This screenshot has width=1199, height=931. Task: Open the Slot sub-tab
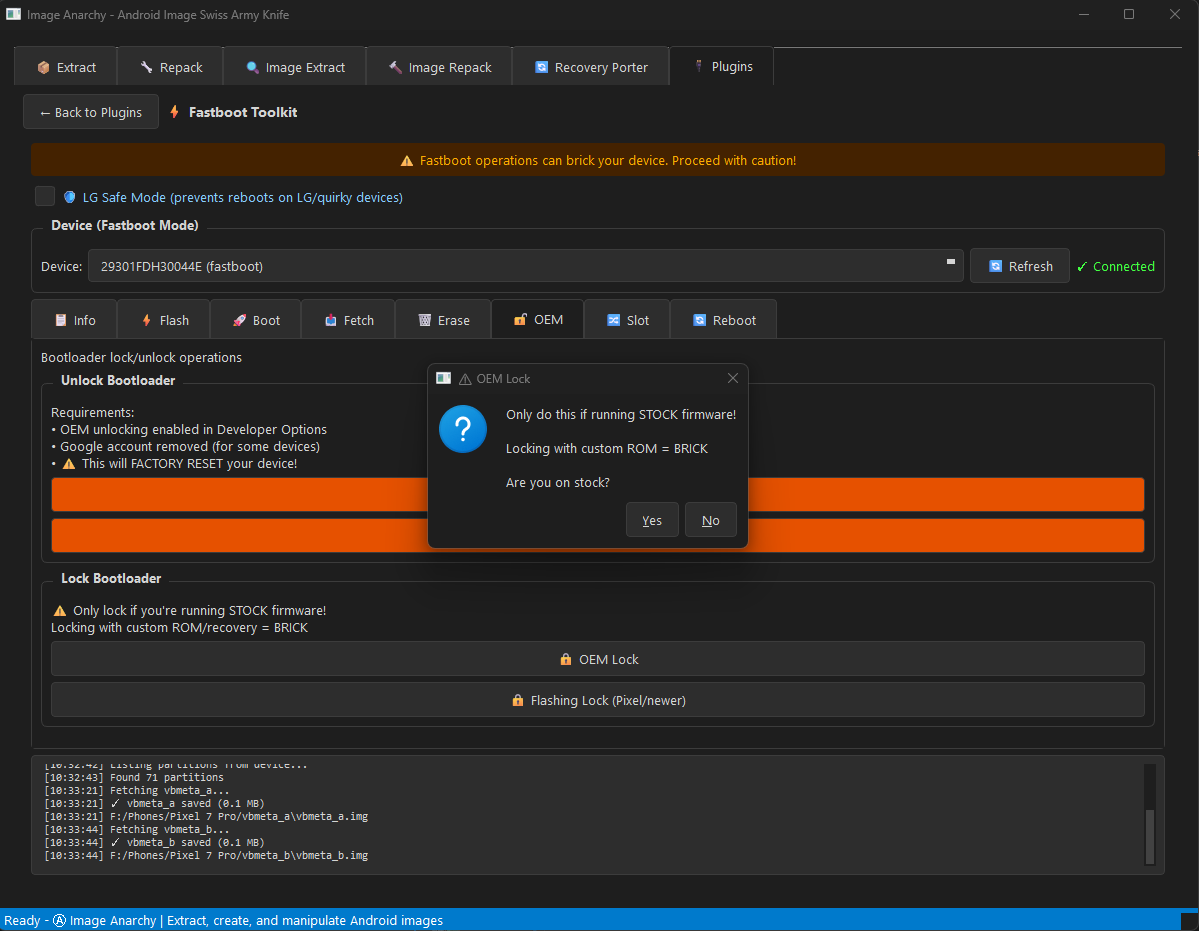[627, 320]
